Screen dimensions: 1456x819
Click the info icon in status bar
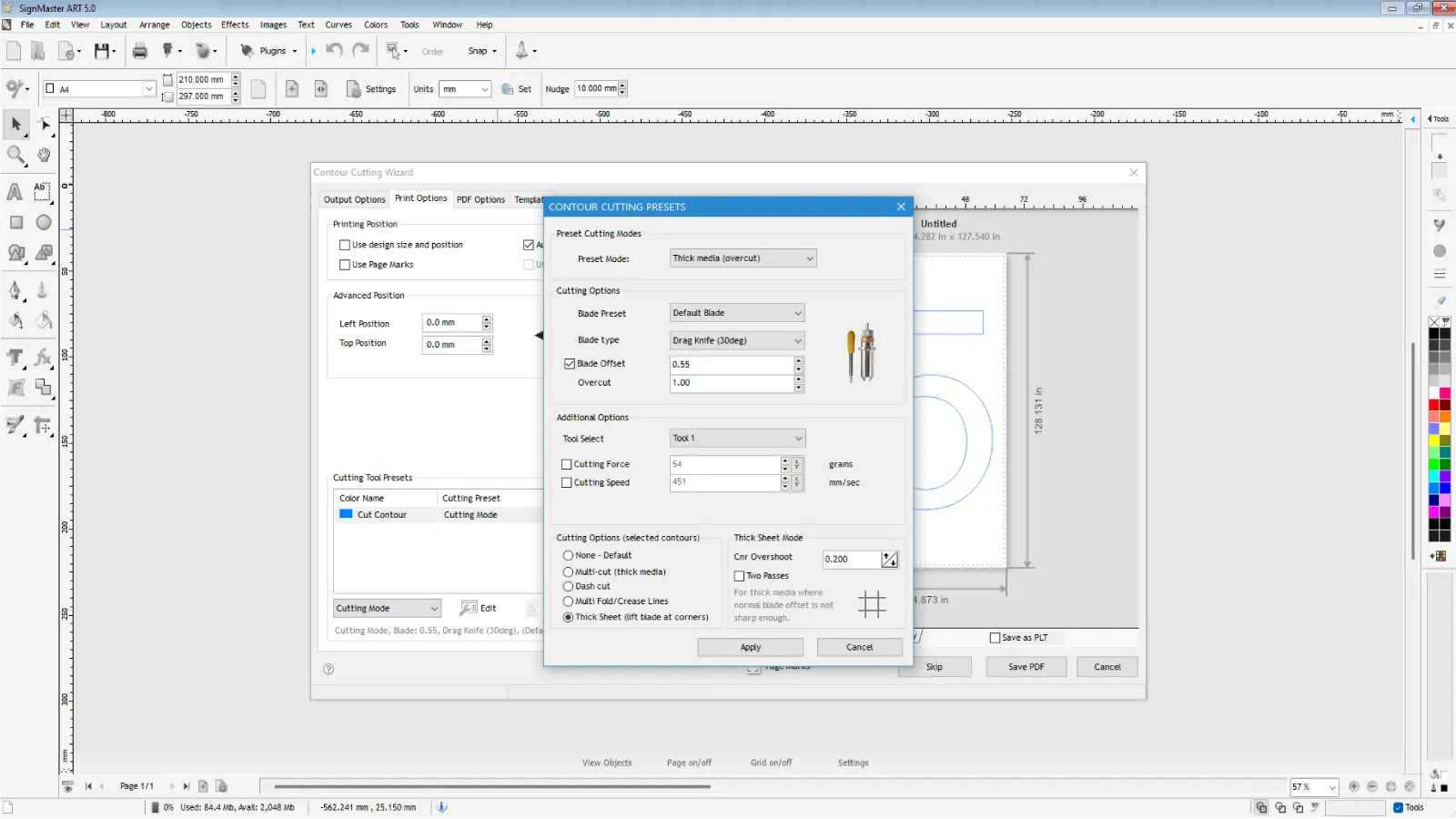click(442, 807)
